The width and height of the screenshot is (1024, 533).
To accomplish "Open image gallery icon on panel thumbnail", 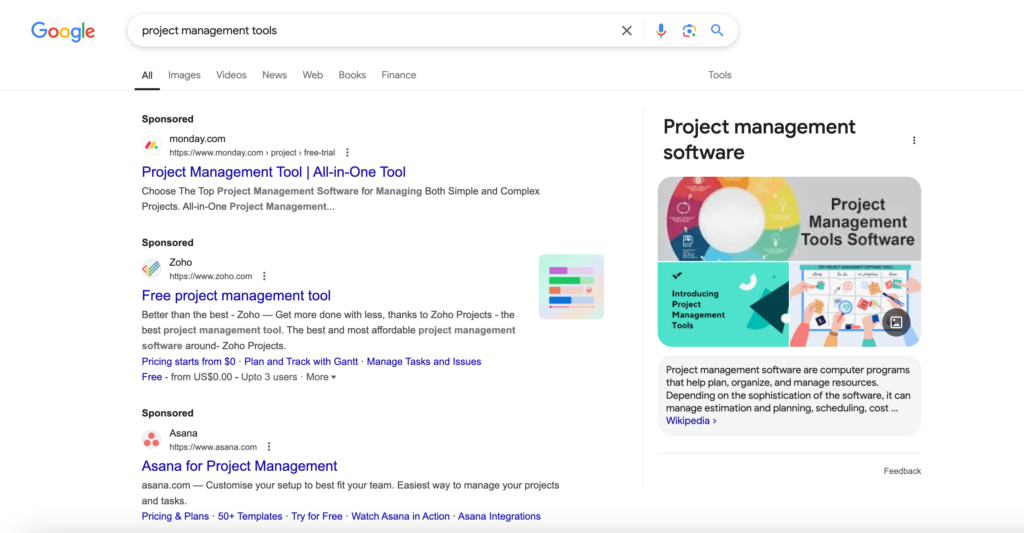I will coord(896,322).
